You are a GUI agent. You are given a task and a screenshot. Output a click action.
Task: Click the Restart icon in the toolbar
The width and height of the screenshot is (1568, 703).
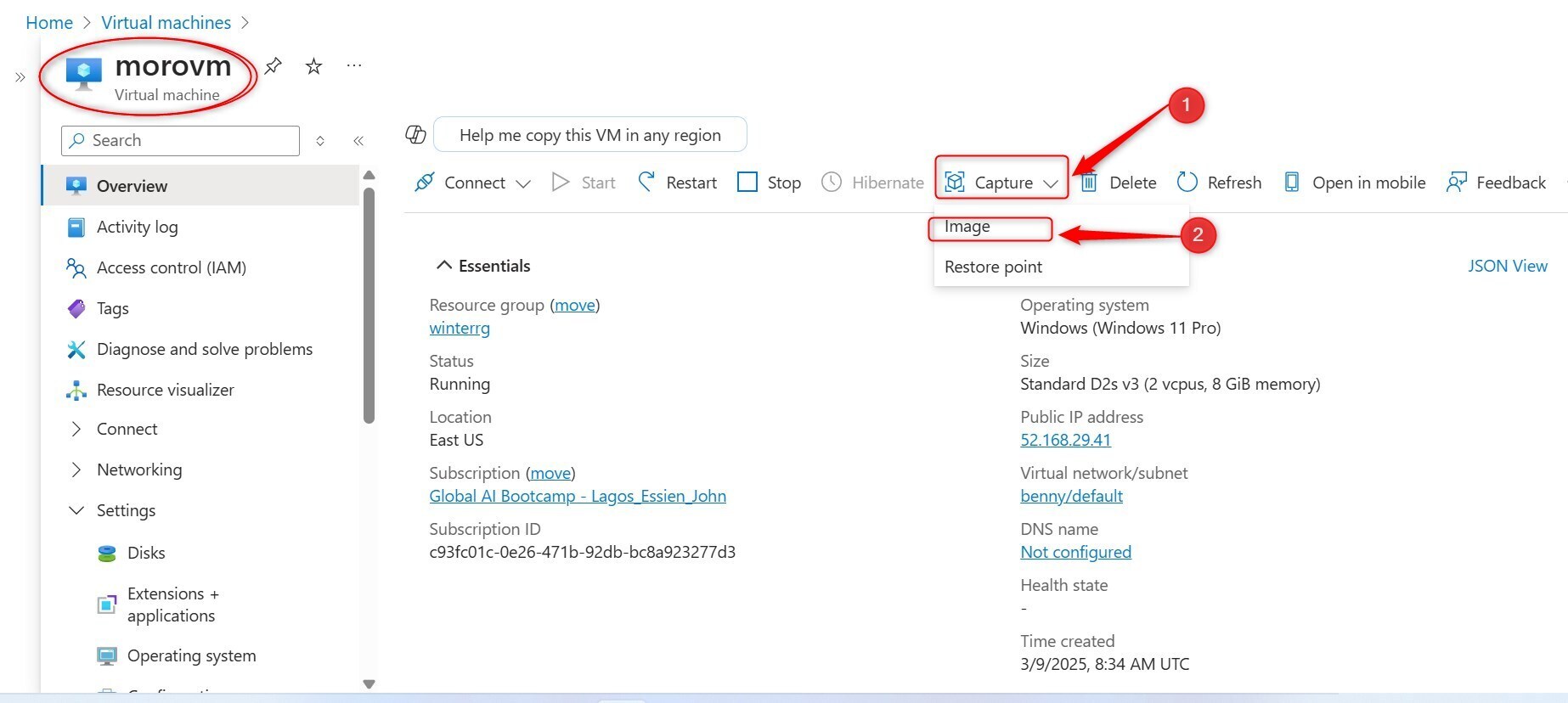(x=647, y=182)
